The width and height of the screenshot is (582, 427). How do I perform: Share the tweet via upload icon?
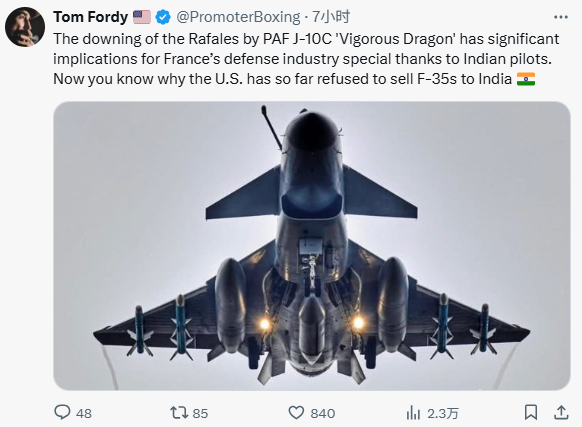561,413
